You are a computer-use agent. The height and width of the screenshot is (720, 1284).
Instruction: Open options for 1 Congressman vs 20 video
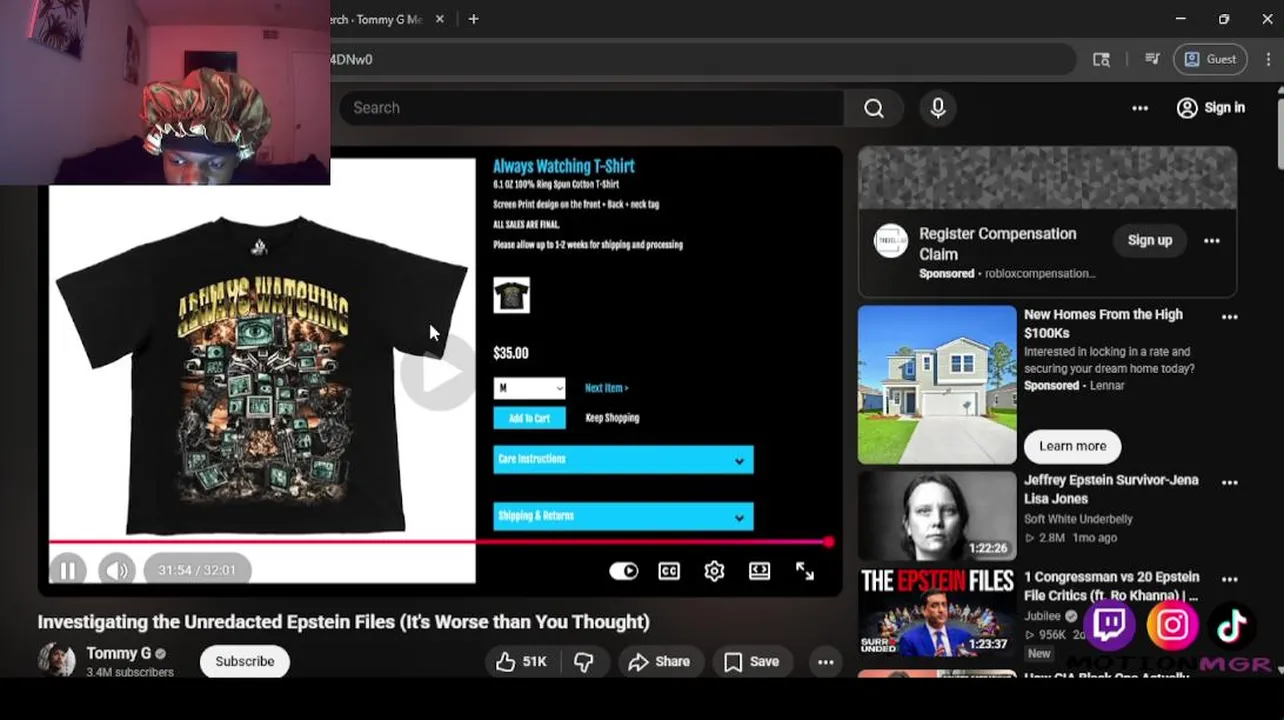tap(1230, 579)
